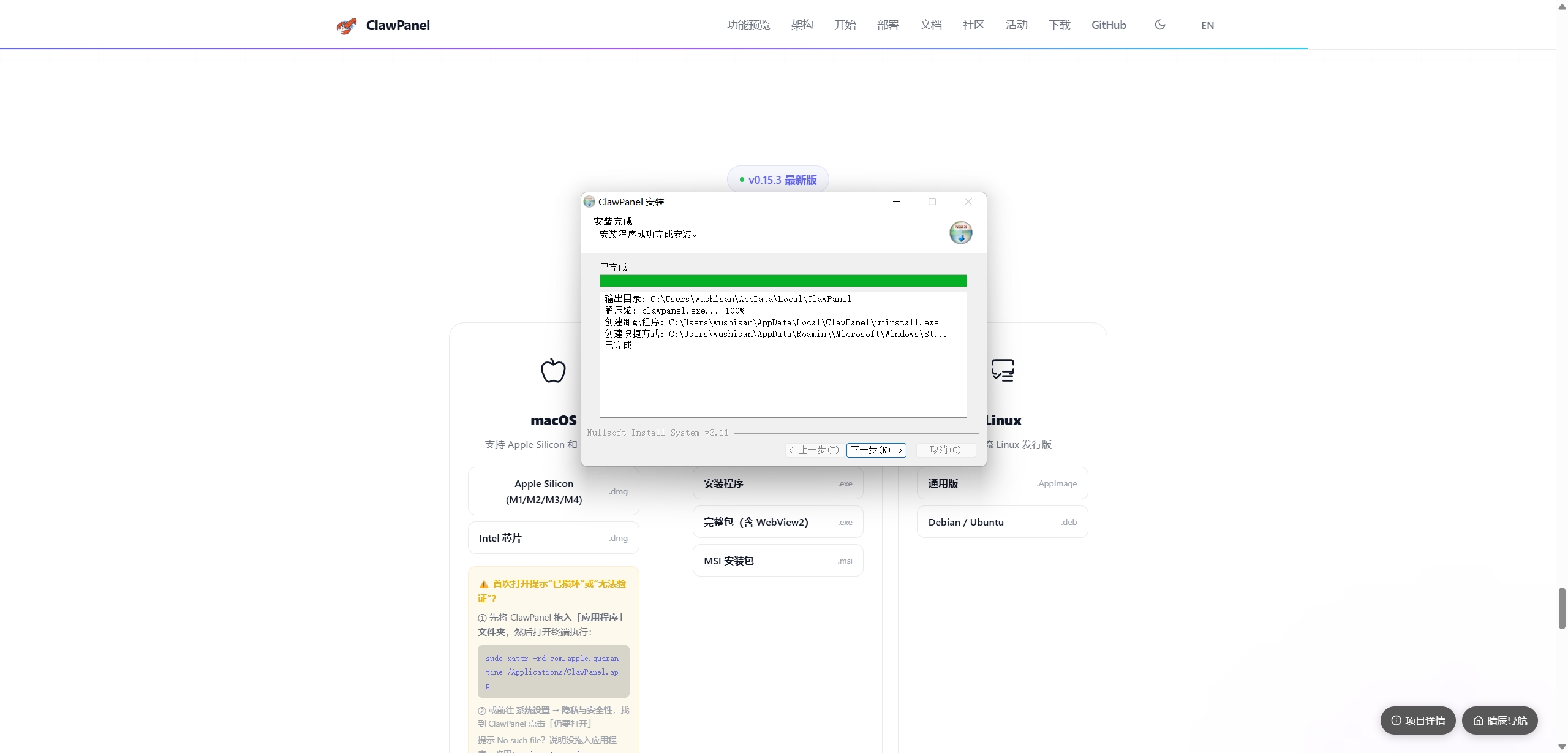The width and height of the screenshot is (1568, 753).
Task: Select the 输出目录 log line
Action: tap(728, 299)
